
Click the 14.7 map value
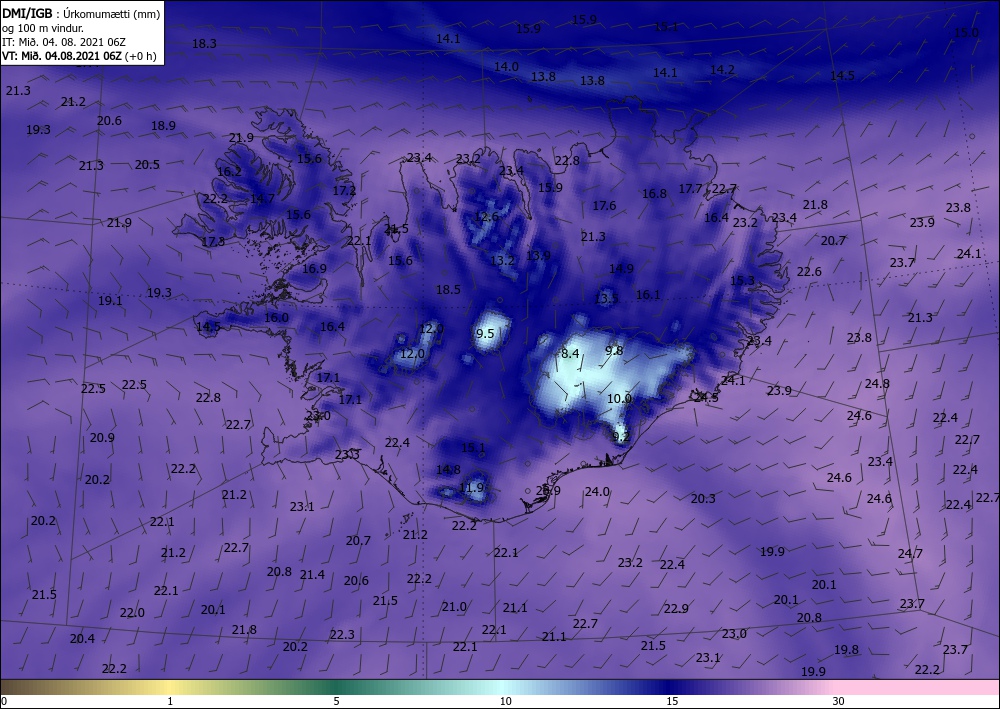[x=261, y=199]
